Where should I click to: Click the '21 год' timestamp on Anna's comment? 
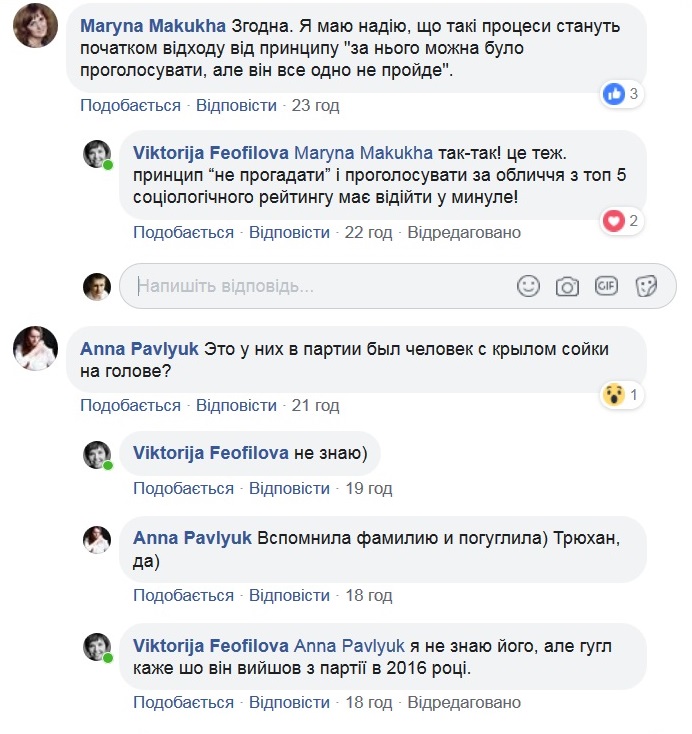(315, 406)
